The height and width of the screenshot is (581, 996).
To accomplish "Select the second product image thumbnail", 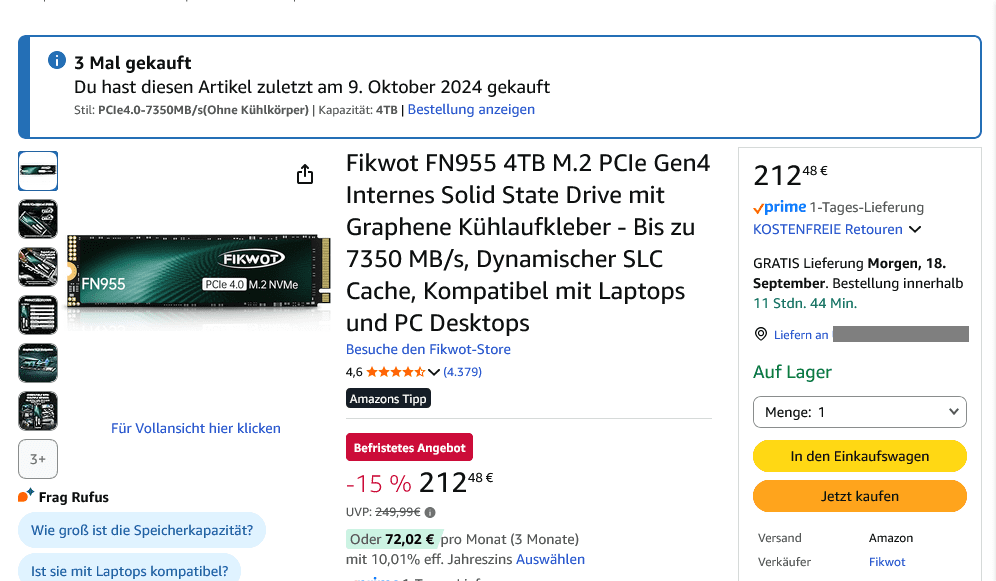I will [x=38, y=219].
